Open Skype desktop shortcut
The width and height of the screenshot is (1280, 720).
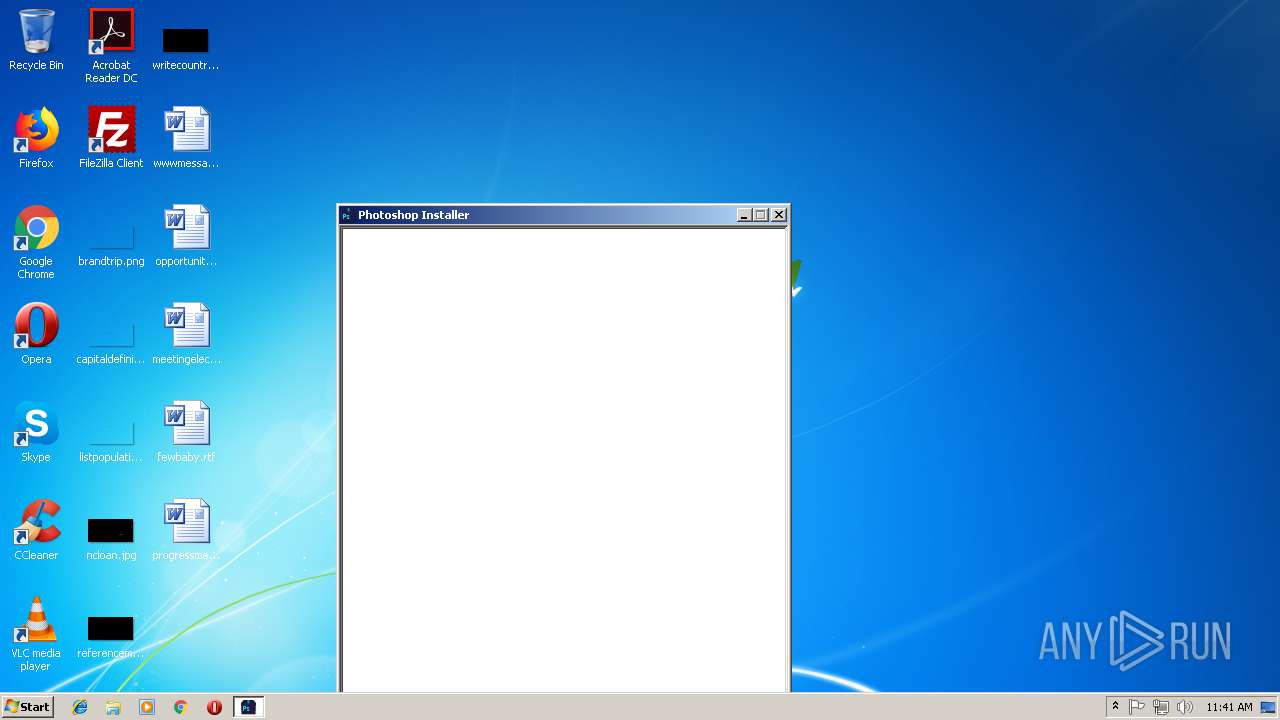(x=36, y=432)
